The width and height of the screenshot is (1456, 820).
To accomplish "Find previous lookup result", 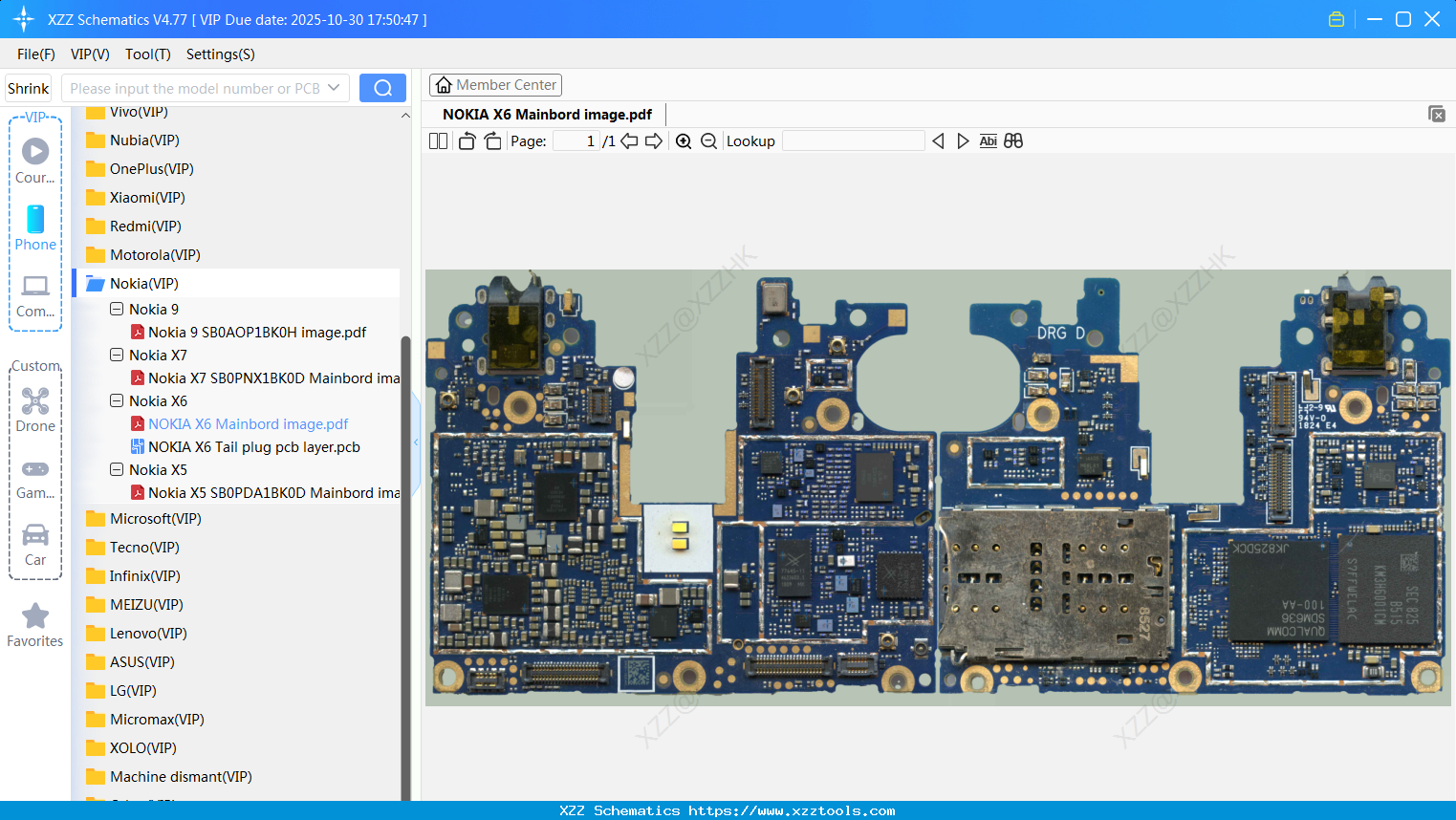I will (938, 141).
